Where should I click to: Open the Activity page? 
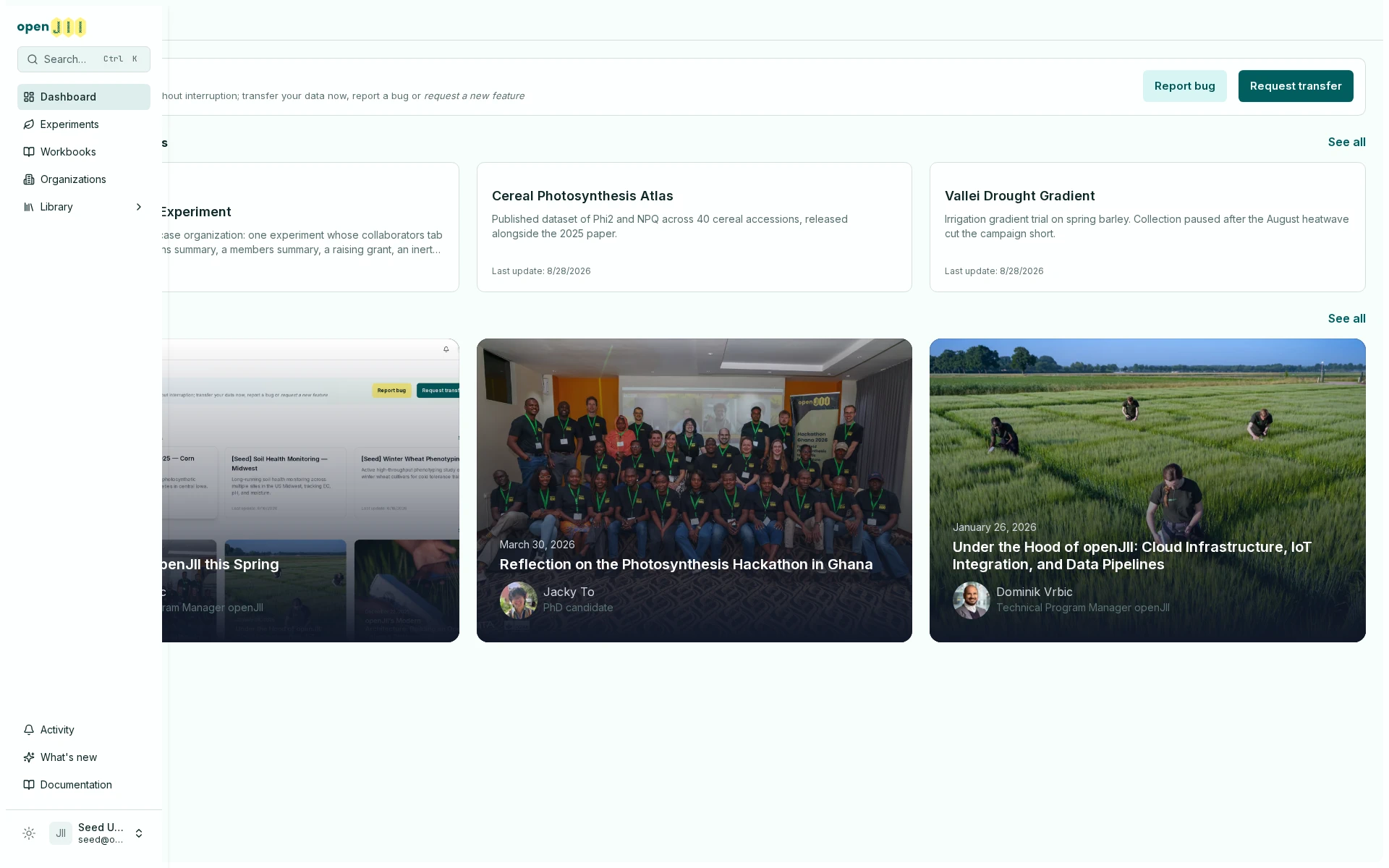84,730
